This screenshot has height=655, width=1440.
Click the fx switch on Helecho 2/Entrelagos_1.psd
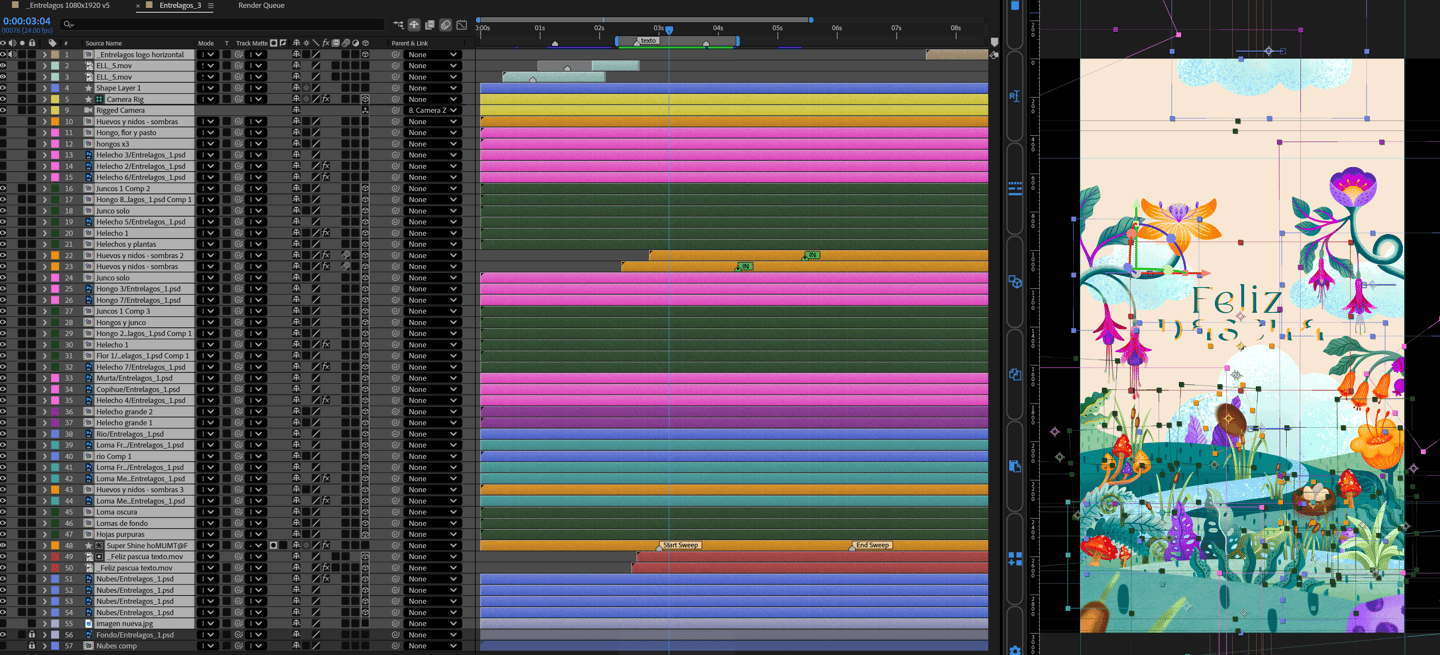coord(326,166)
